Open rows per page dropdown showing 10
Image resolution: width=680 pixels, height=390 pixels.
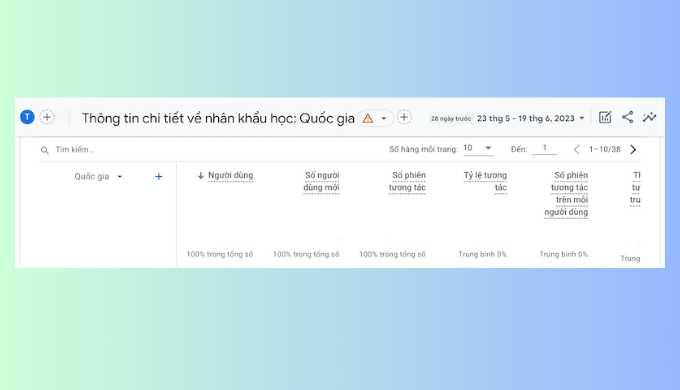(x=477, y=148)
